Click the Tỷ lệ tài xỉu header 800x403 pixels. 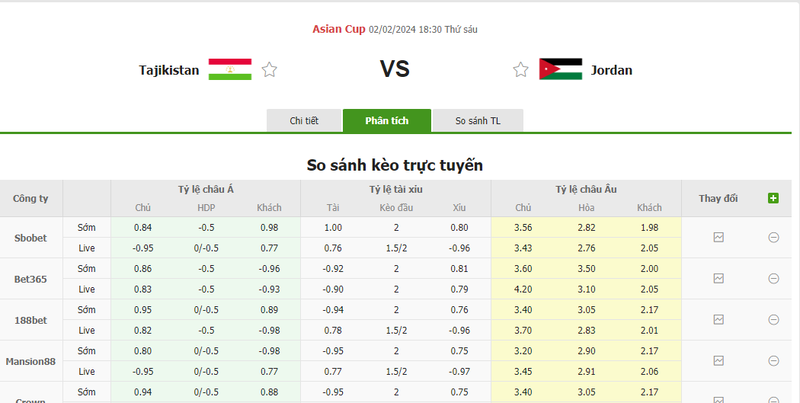(x=396, y=189)
